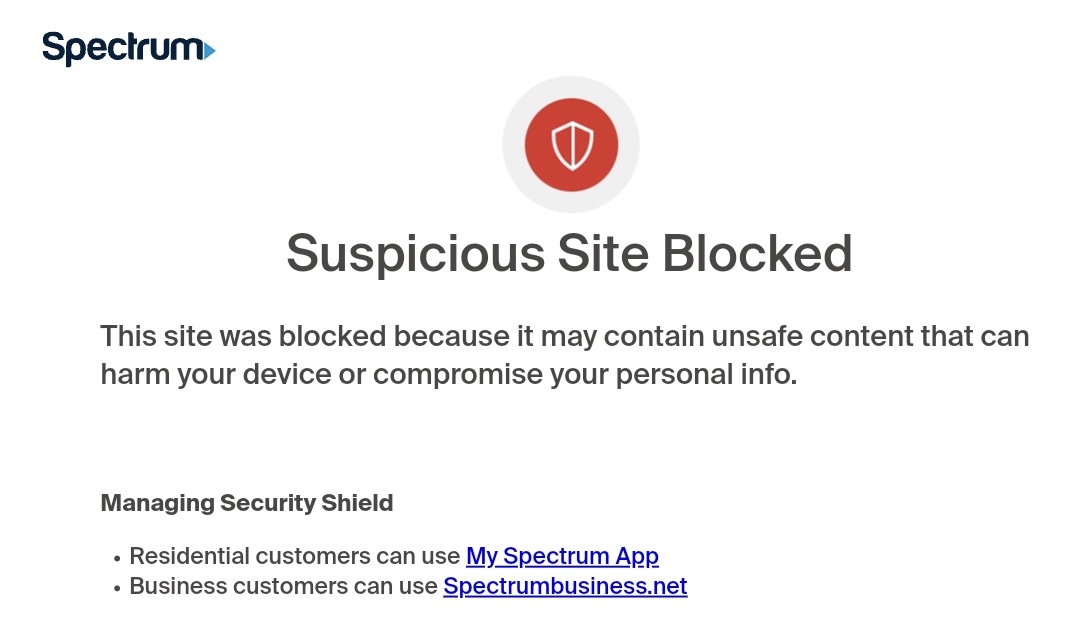Viewport: 1080px width, 617px height.
Task: Click the word Suspicious in the heading
Action: (x=415, y=253)
